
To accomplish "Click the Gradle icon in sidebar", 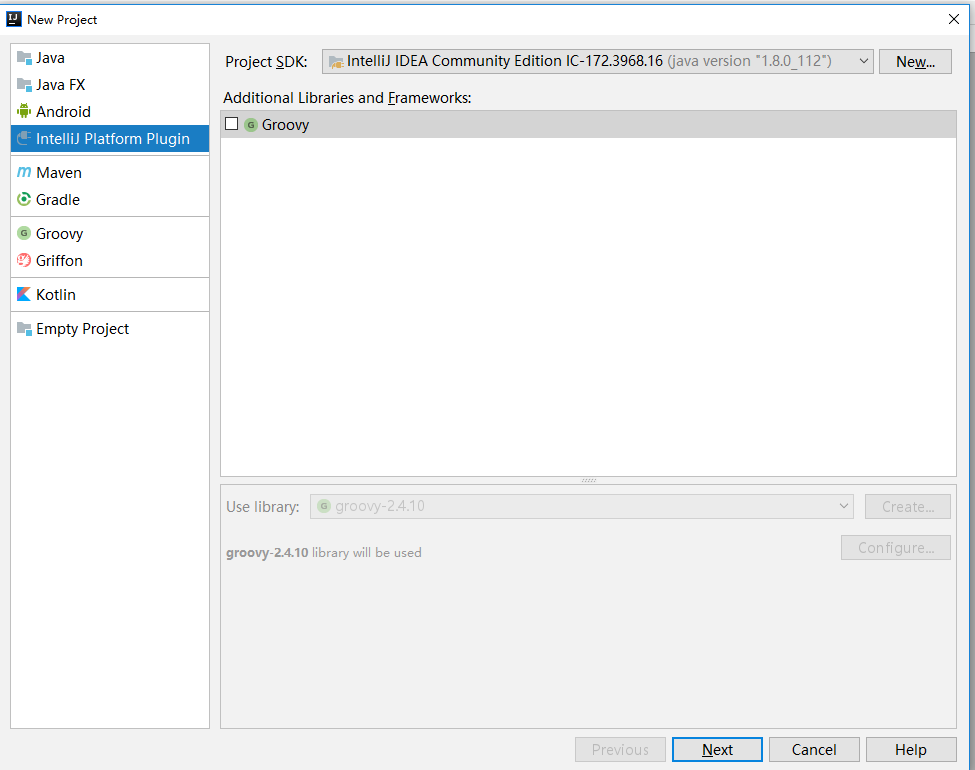I will pos(24,200).
